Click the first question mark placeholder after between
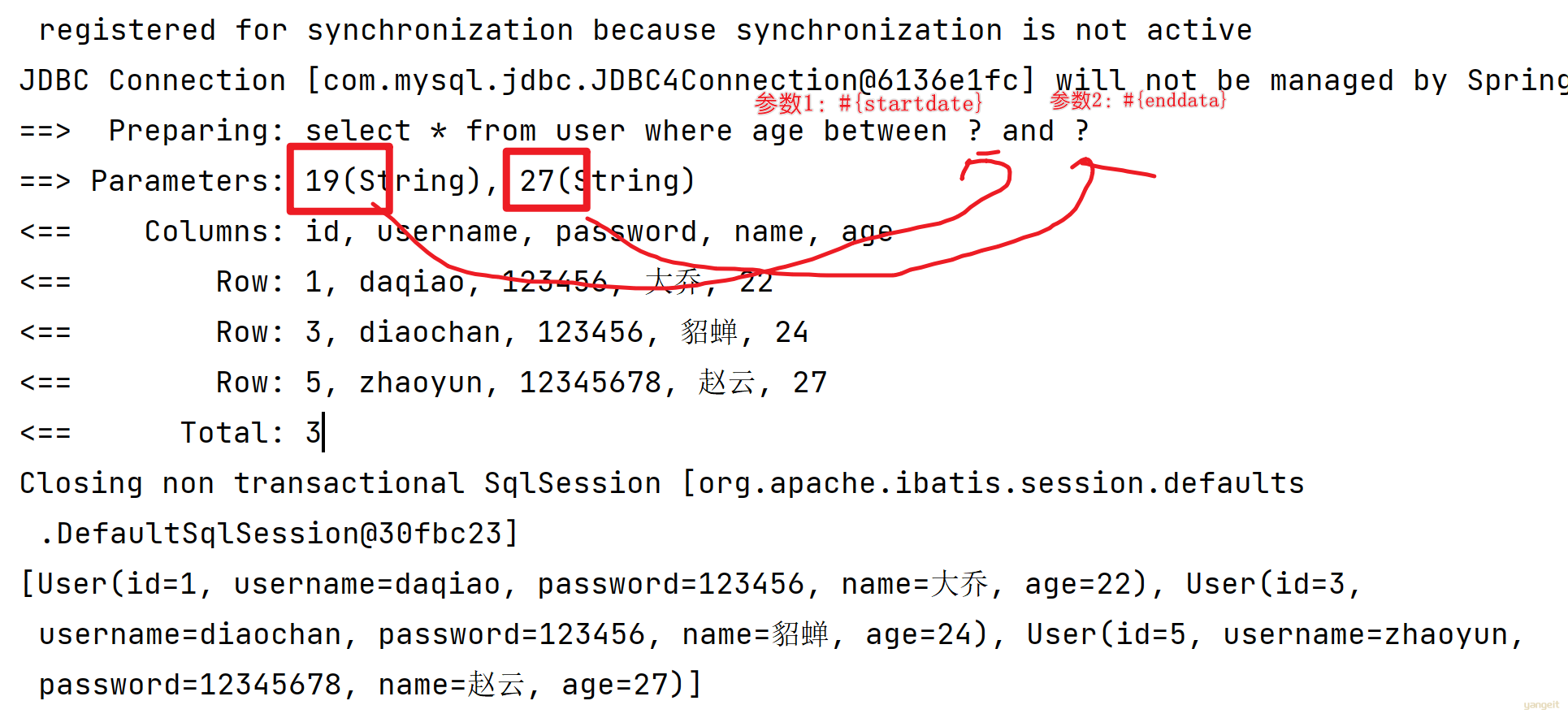 tap(975, 131)
